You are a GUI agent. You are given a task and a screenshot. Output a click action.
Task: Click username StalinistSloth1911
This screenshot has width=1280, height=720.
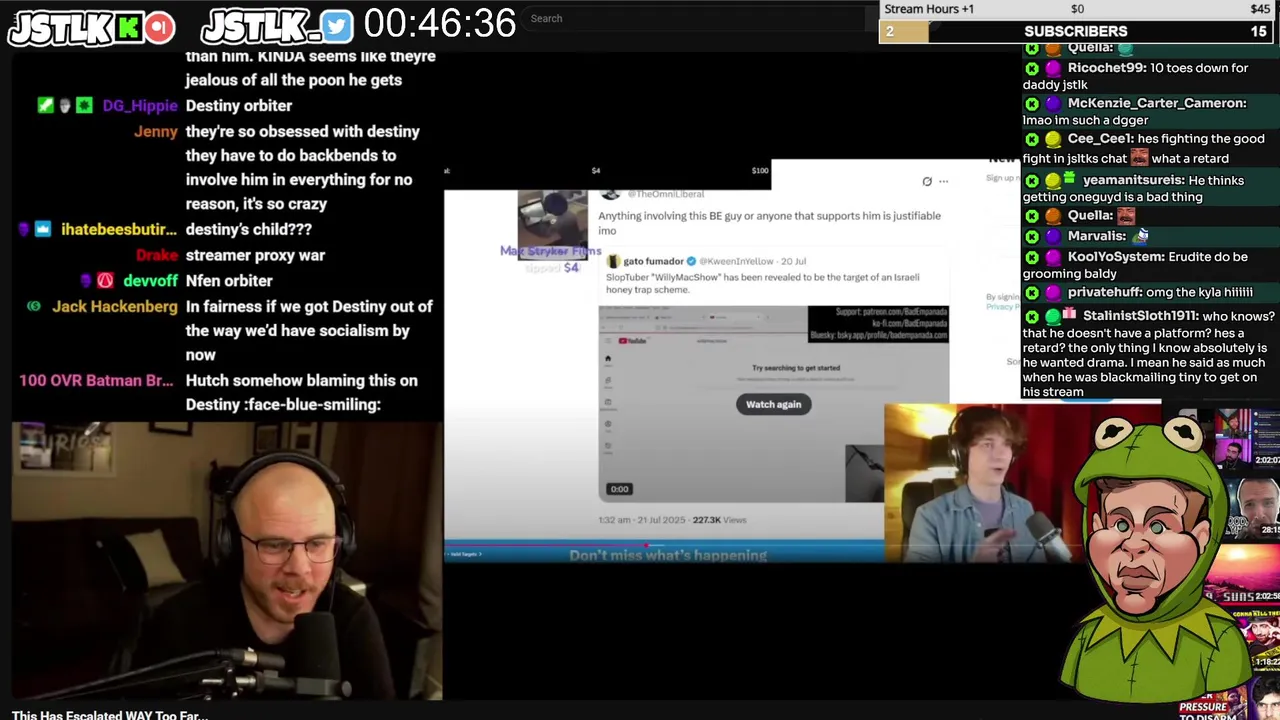pyautogui.click(x=1141, y=315)
